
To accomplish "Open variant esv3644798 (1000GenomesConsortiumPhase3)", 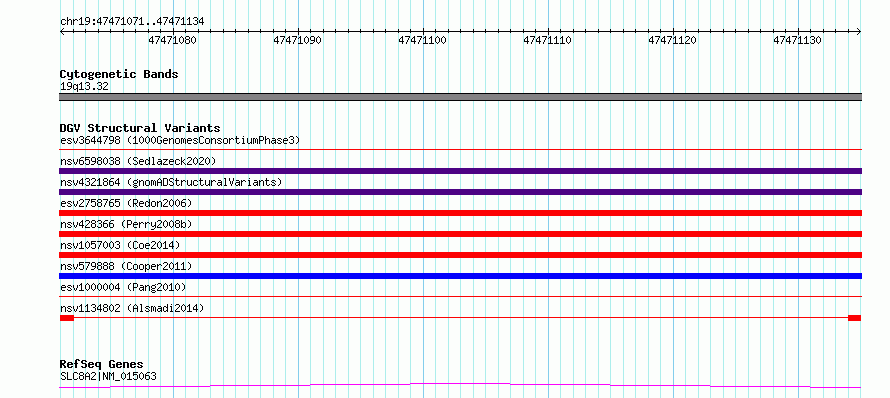I will click(179, 140).
